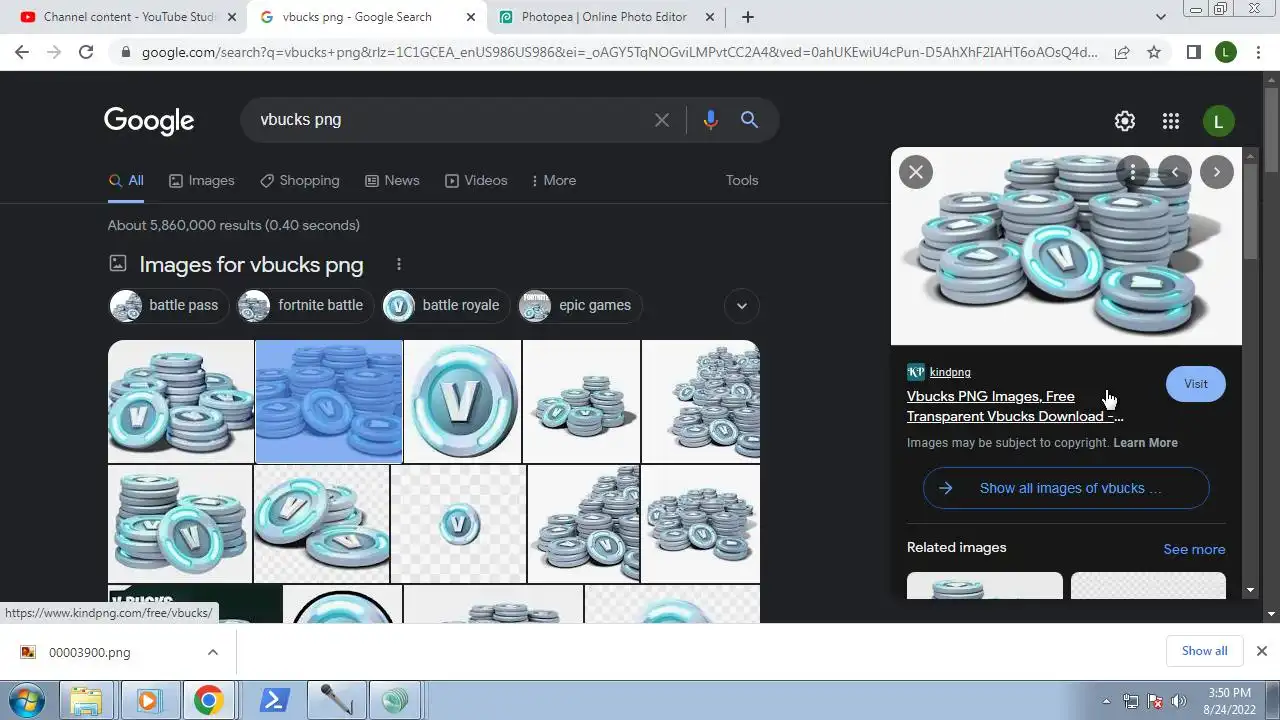
Task: Open Chrome from the taskbar
Action: point(208,700)
